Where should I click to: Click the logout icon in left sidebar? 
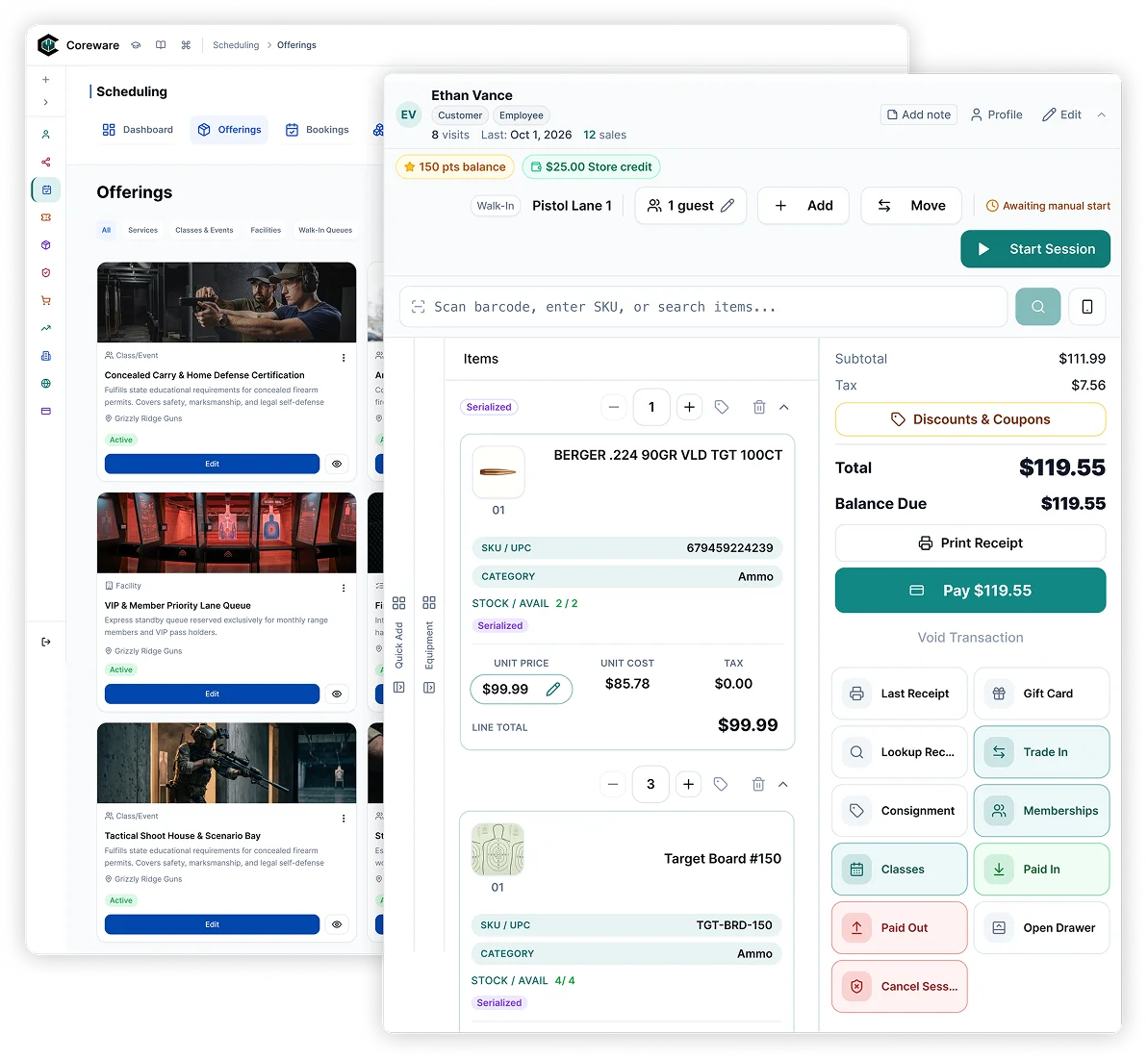[46, 642]
